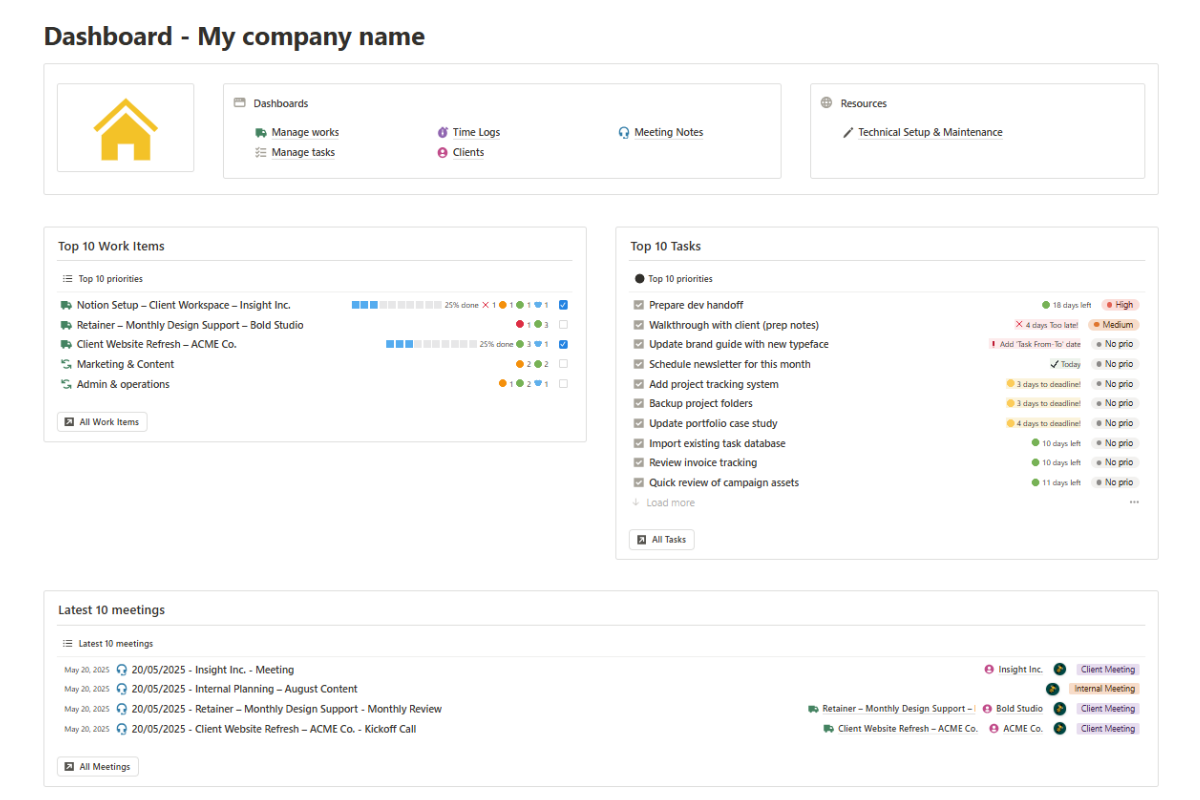Expand Load more under Top 10 Tasks
Viewport: 1200px width, 800px height.
point(664,503)
